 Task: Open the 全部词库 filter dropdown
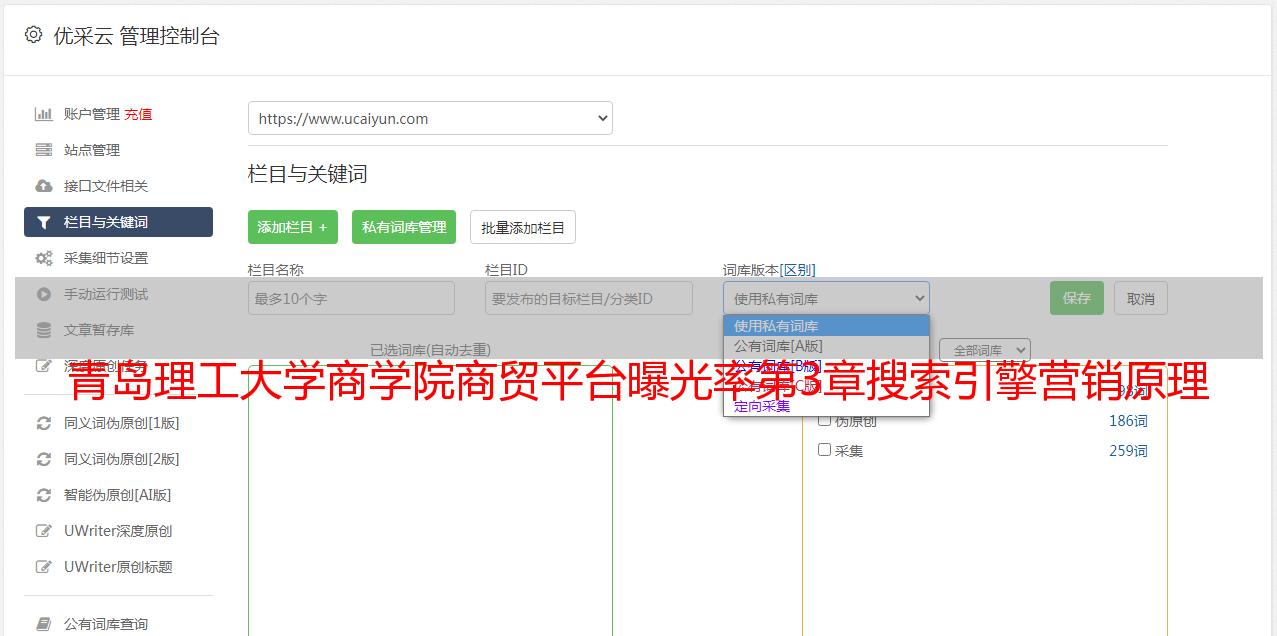(985, 350)
